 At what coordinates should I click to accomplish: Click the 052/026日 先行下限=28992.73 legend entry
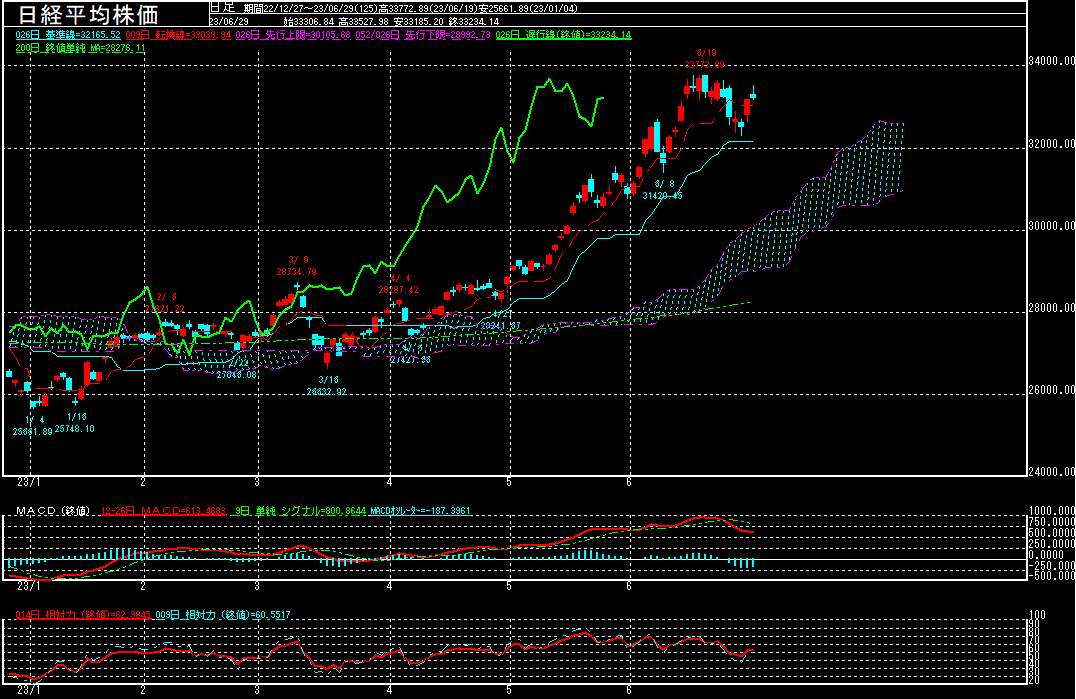(423, 35)
